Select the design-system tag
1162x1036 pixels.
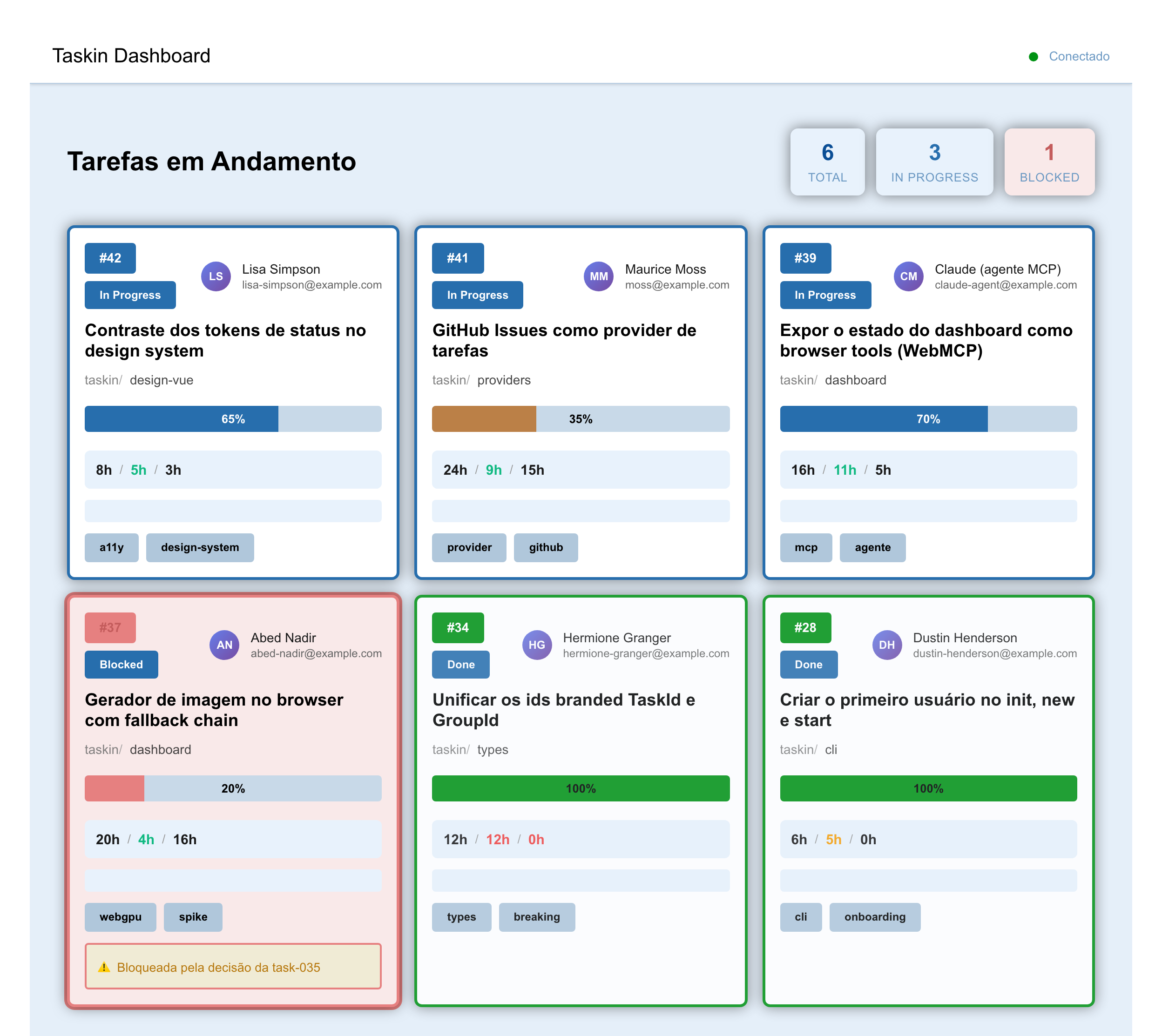[200, 548]
